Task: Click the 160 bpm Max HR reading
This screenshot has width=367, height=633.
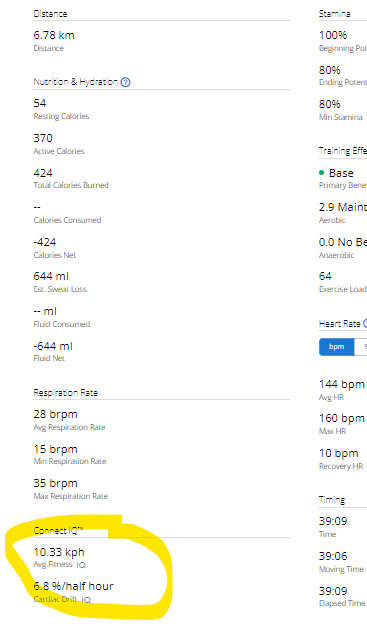Action: (342, 418)
